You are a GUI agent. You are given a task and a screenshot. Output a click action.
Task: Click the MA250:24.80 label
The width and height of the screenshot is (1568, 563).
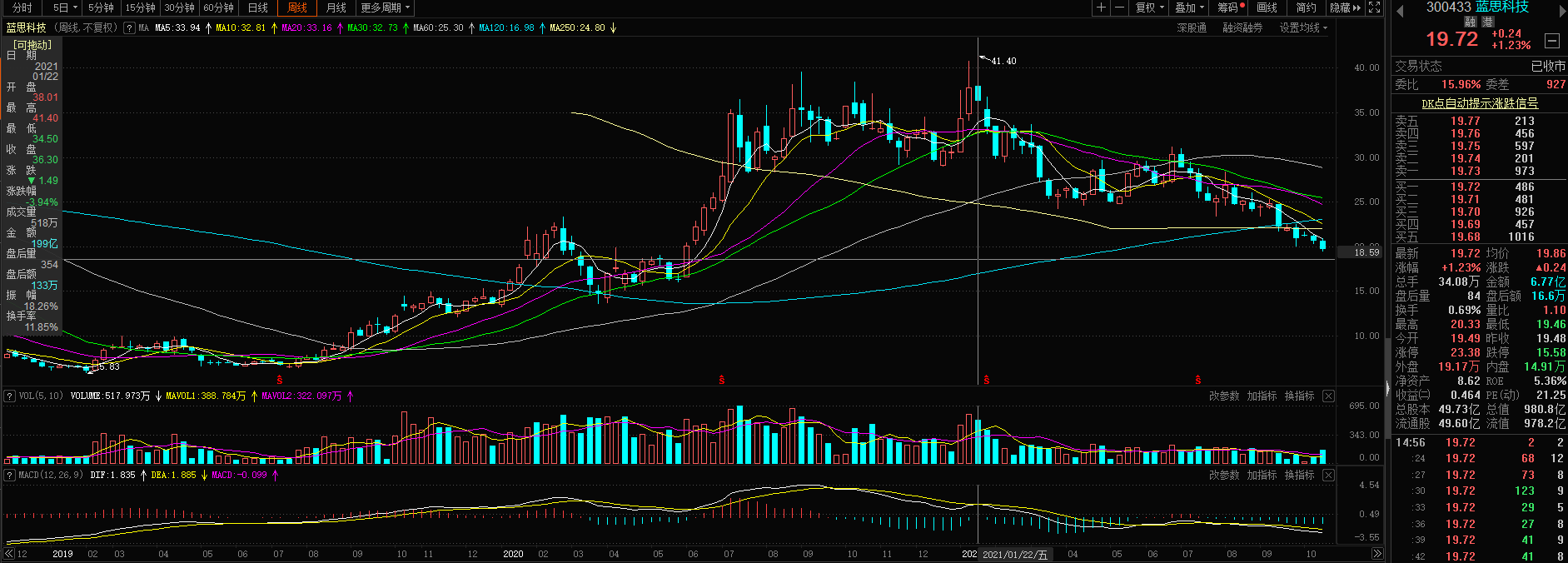point(577,27)
